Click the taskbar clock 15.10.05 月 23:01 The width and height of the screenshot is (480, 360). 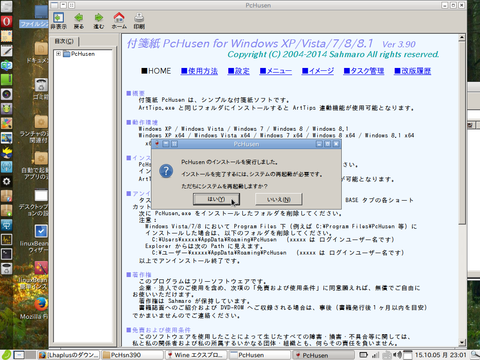(x=440, y=355)
